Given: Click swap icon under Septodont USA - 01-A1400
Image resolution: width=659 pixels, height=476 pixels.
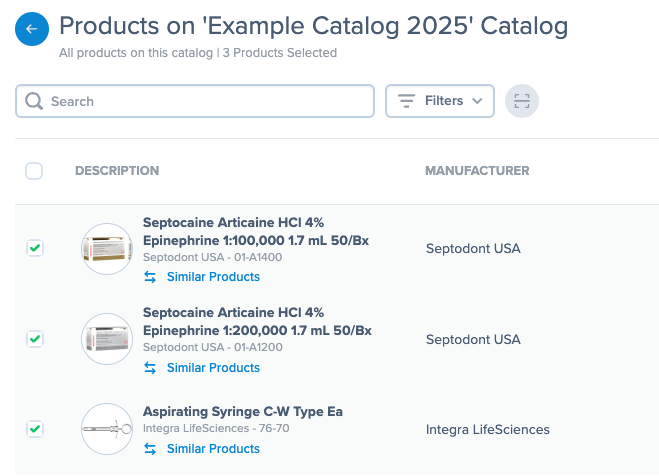Looking at the screenshot, I should [150, 277].
